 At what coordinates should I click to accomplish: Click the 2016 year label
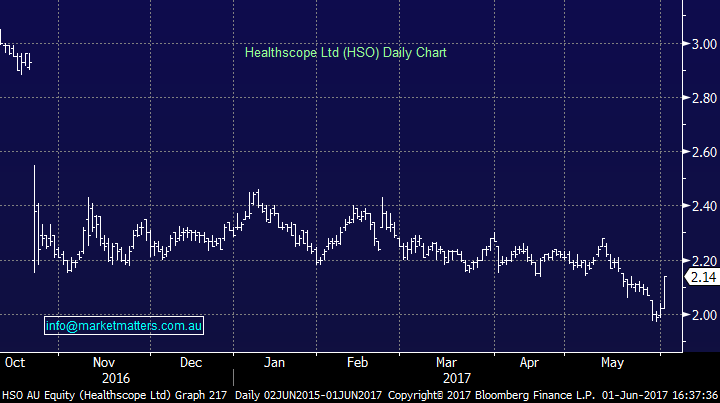click(116, 378)
